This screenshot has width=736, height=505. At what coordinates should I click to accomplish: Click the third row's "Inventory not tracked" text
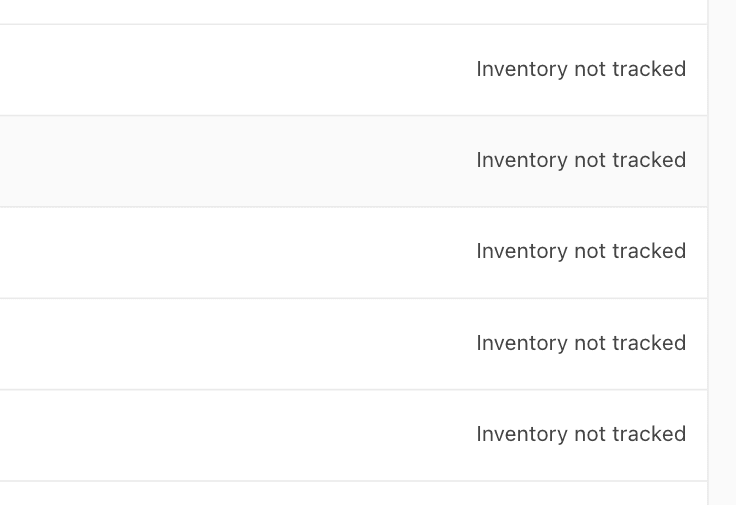(581, 251)
